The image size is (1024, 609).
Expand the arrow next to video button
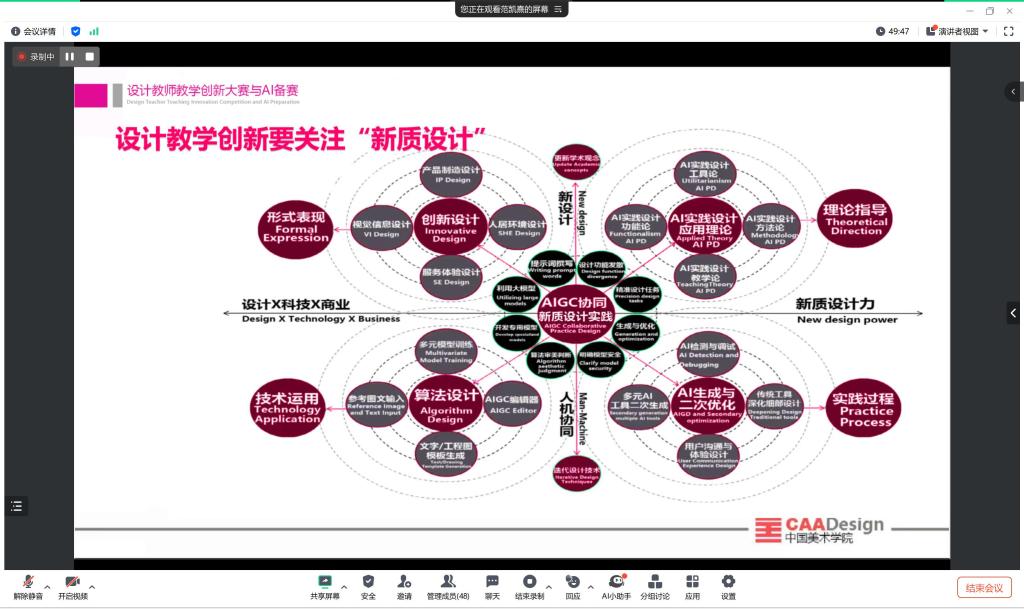[92, 586]
